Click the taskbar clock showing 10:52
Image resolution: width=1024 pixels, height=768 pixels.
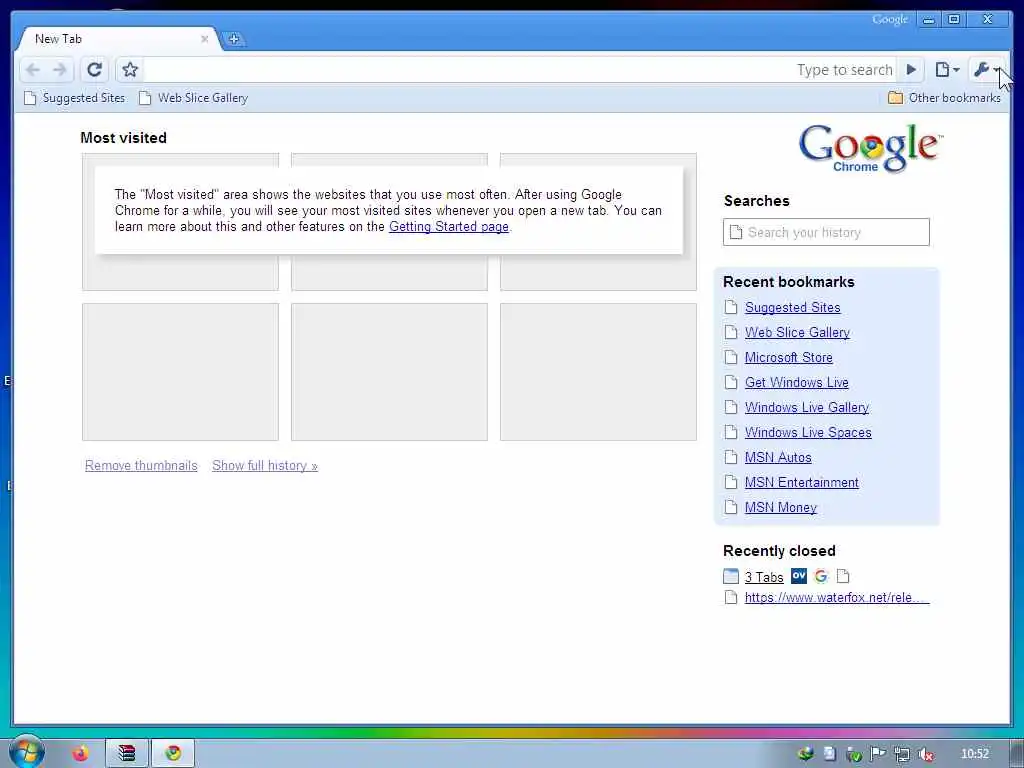pos(974,754)
